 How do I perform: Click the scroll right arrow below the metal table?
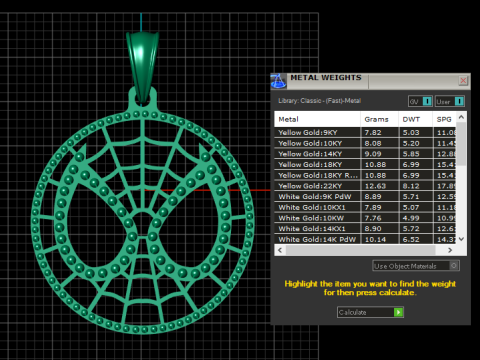point(450,250)
